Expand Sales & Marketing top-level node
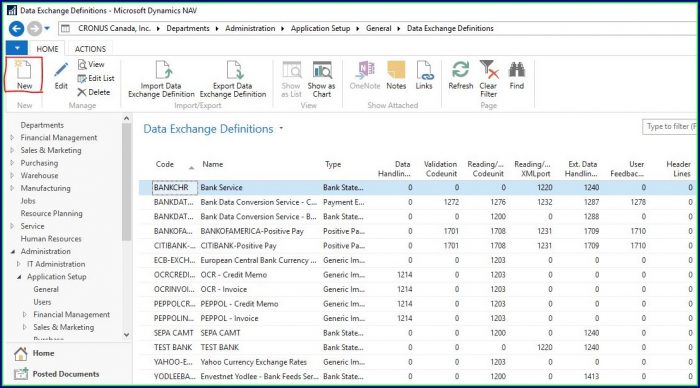700x388 pixels. [12, 150]
